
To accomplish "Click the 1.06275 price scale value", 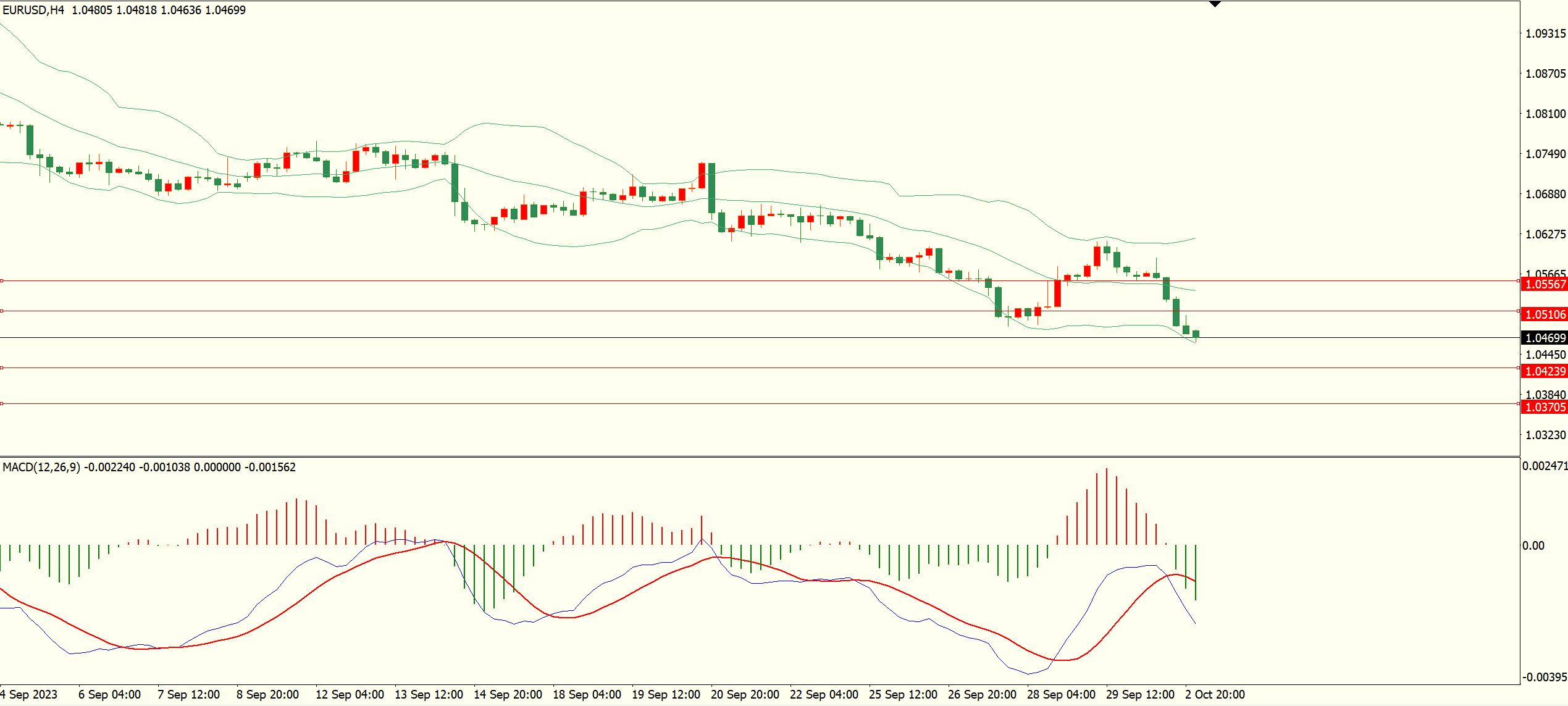I will pyautogui.click(x=1546, y=234).
